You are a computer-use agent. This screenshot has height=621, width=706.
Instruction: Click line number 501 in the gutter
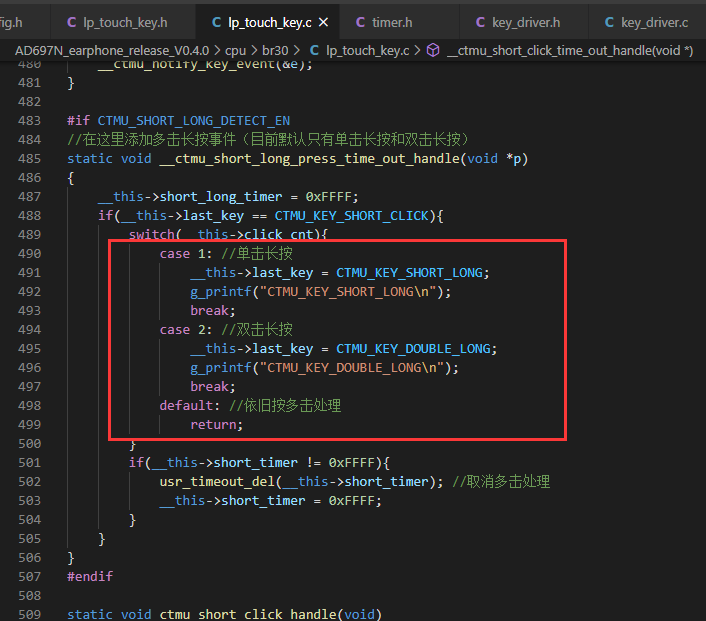(30, 462)
